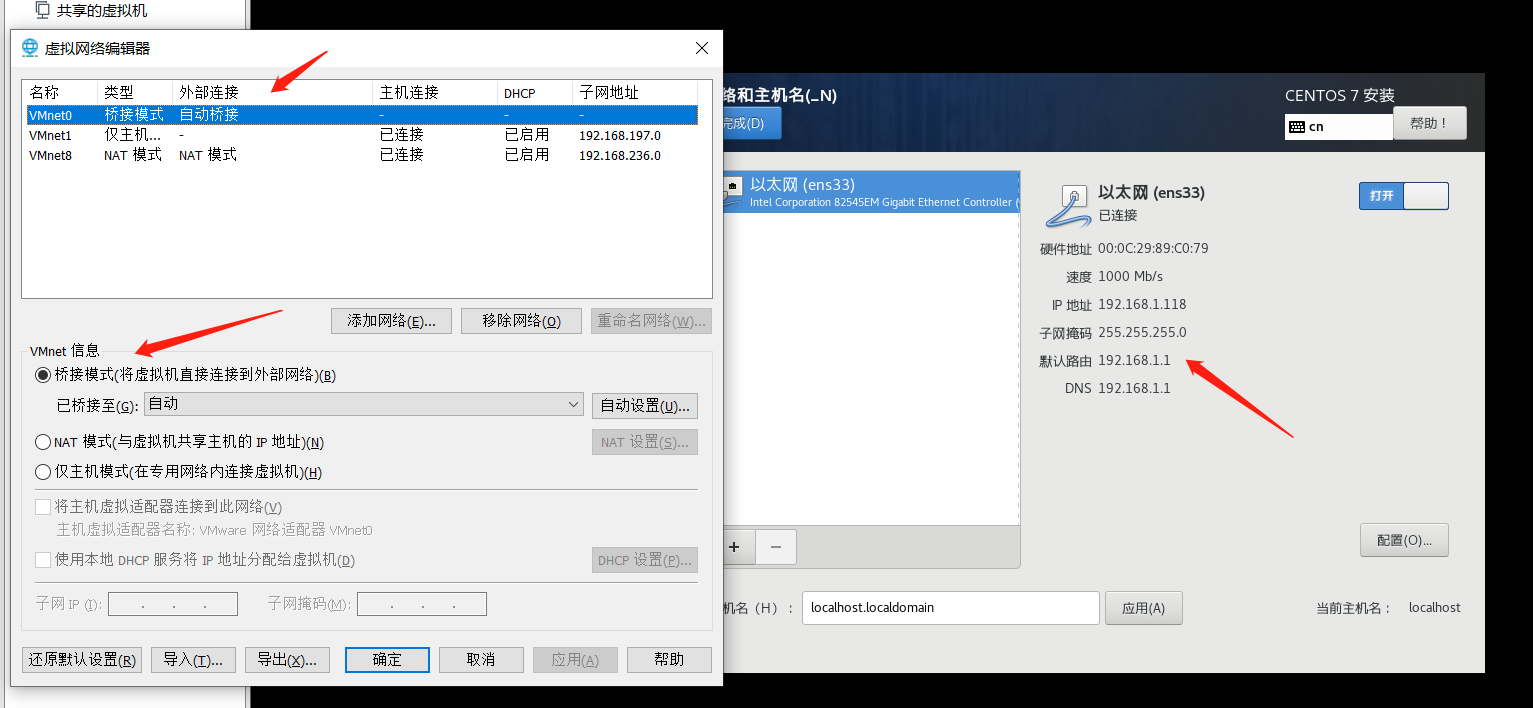The width and height of the screenshot is (1533, 708).
Task: Apply hostname with the 应用(A) button
Action: pyautogui.click(x=1143, y=607)
